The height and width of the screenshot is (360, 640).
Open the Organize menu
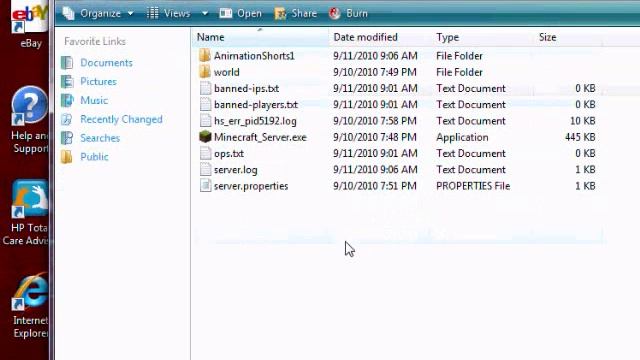pos(100,13)
